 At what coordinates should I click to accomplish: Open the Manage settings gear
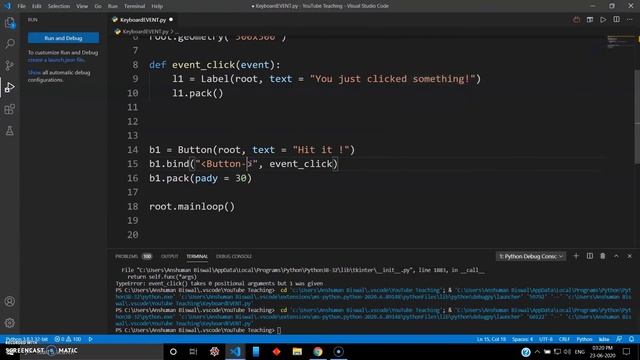tap(10, 323)
